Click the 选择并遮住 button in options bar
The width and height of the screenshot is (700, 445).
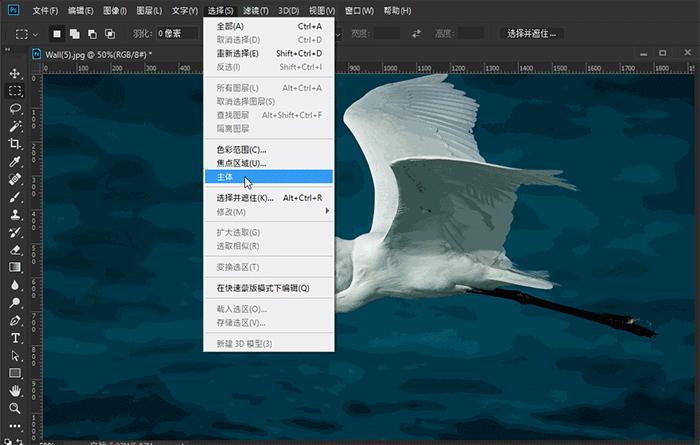click(x=531, y=33)
